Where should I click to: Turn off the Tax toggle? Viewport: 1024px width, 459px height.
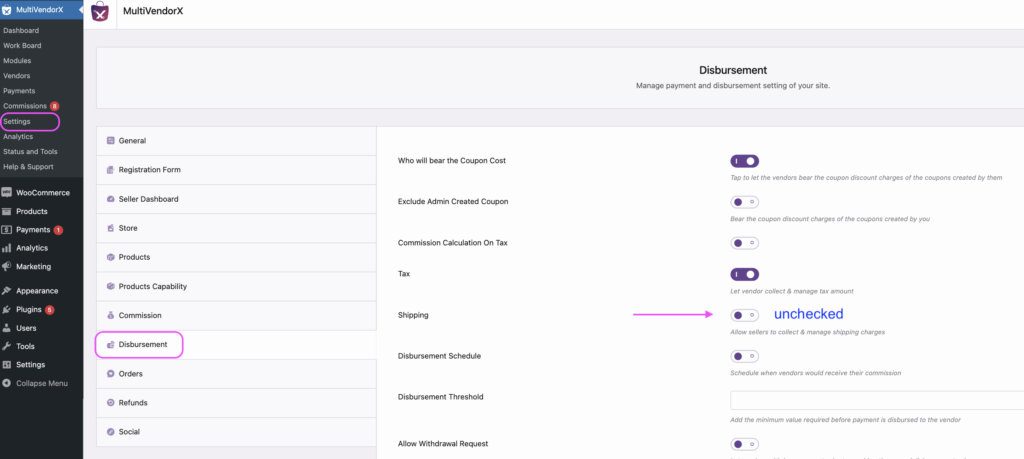[745, 274]
